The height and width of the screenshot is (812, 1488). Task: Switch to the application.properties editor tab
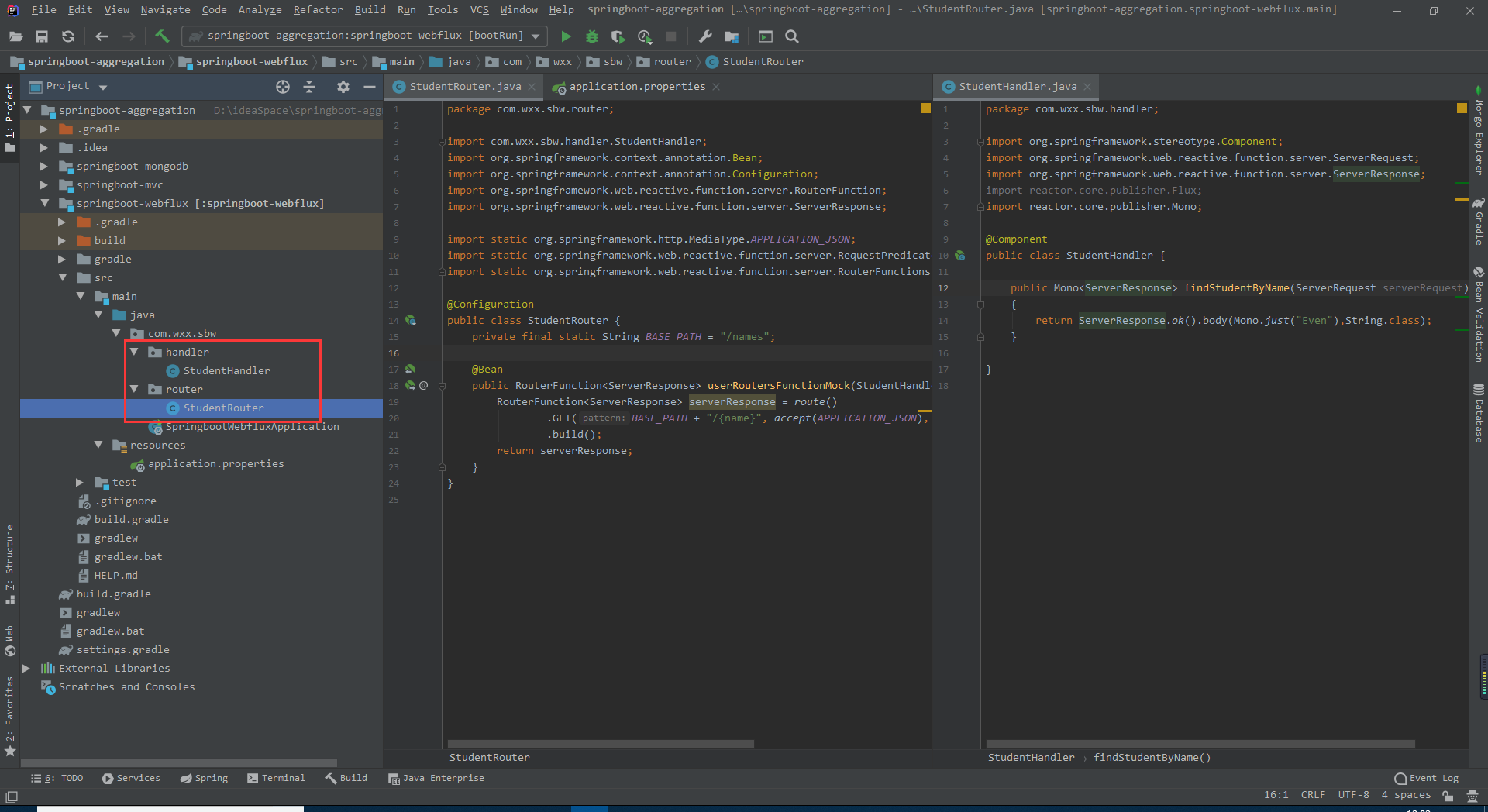coord(636,87)
